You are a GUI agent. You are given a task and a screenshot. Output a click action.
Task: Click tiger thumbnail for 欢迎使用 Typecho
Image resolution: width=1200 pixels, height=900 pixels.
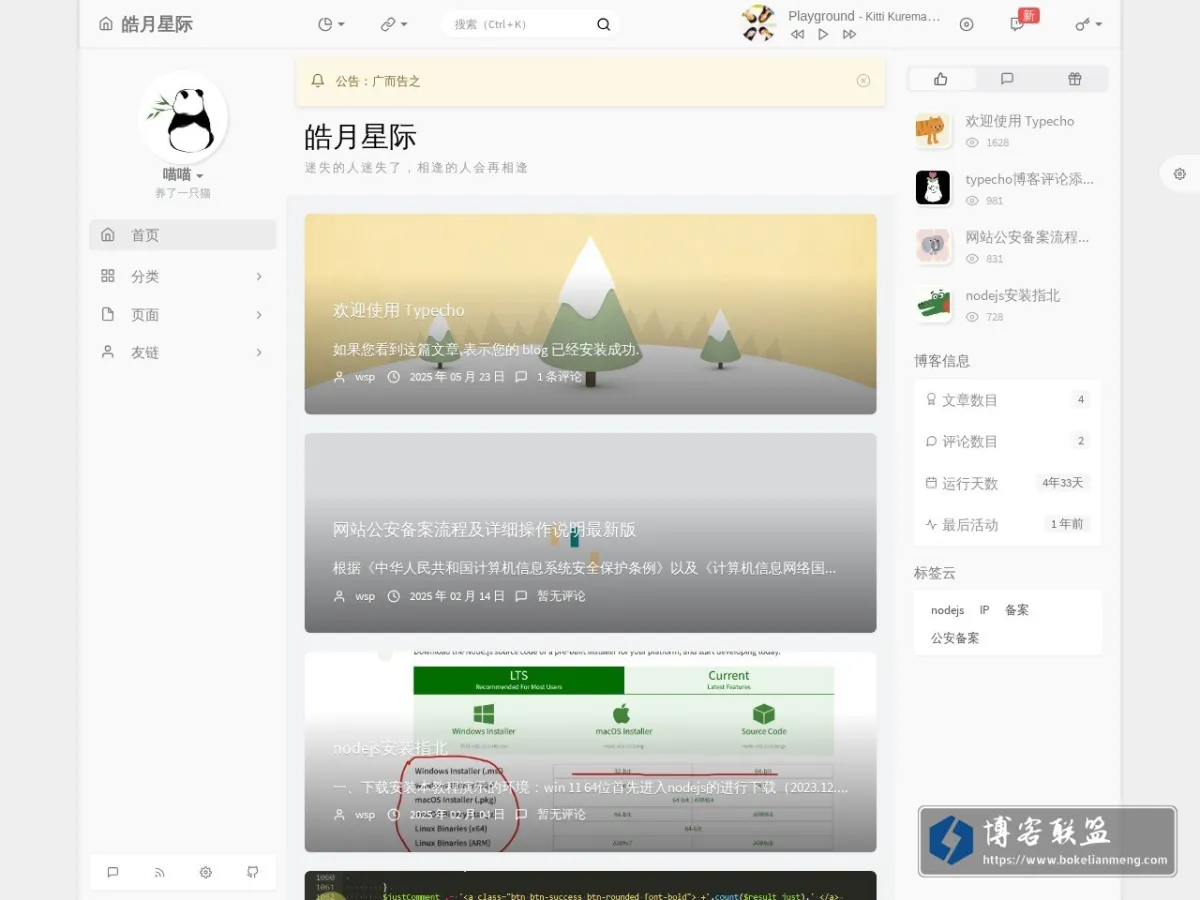point(933,130)
